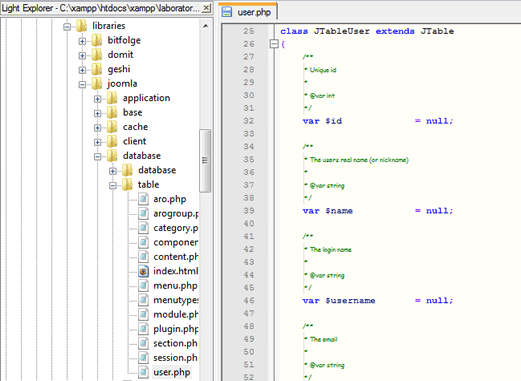Select the client folder icon
521x381 pixels.
coord(112,141)
